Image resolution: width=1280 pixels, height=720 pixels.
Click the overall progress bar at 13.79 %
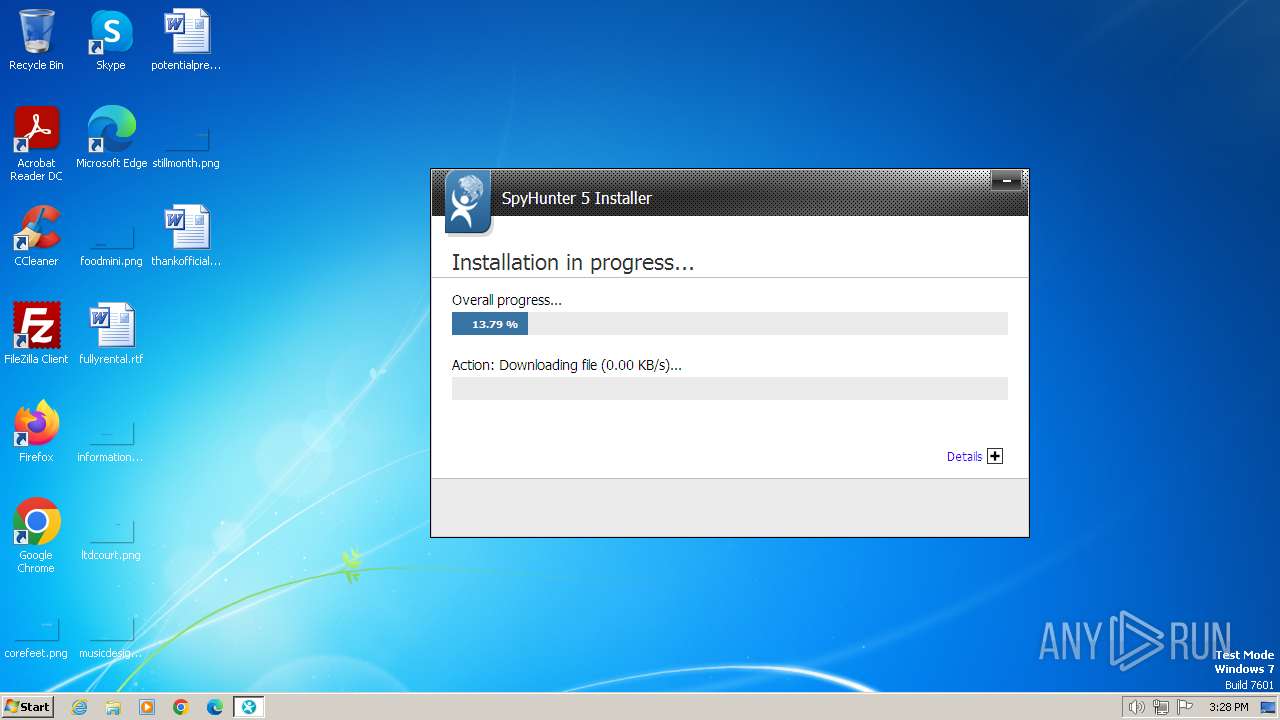tap(730, 324)
